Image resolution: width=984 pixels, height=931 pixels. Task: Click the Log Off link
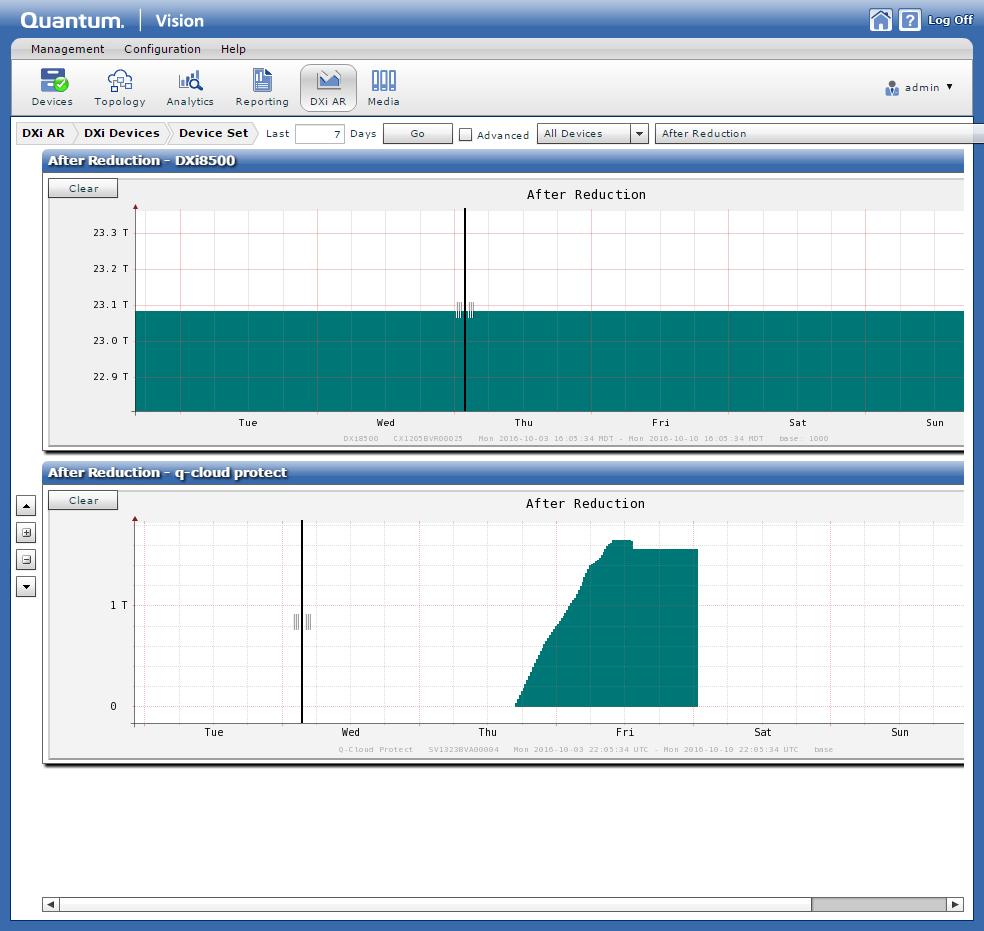[x=949, y=20]
